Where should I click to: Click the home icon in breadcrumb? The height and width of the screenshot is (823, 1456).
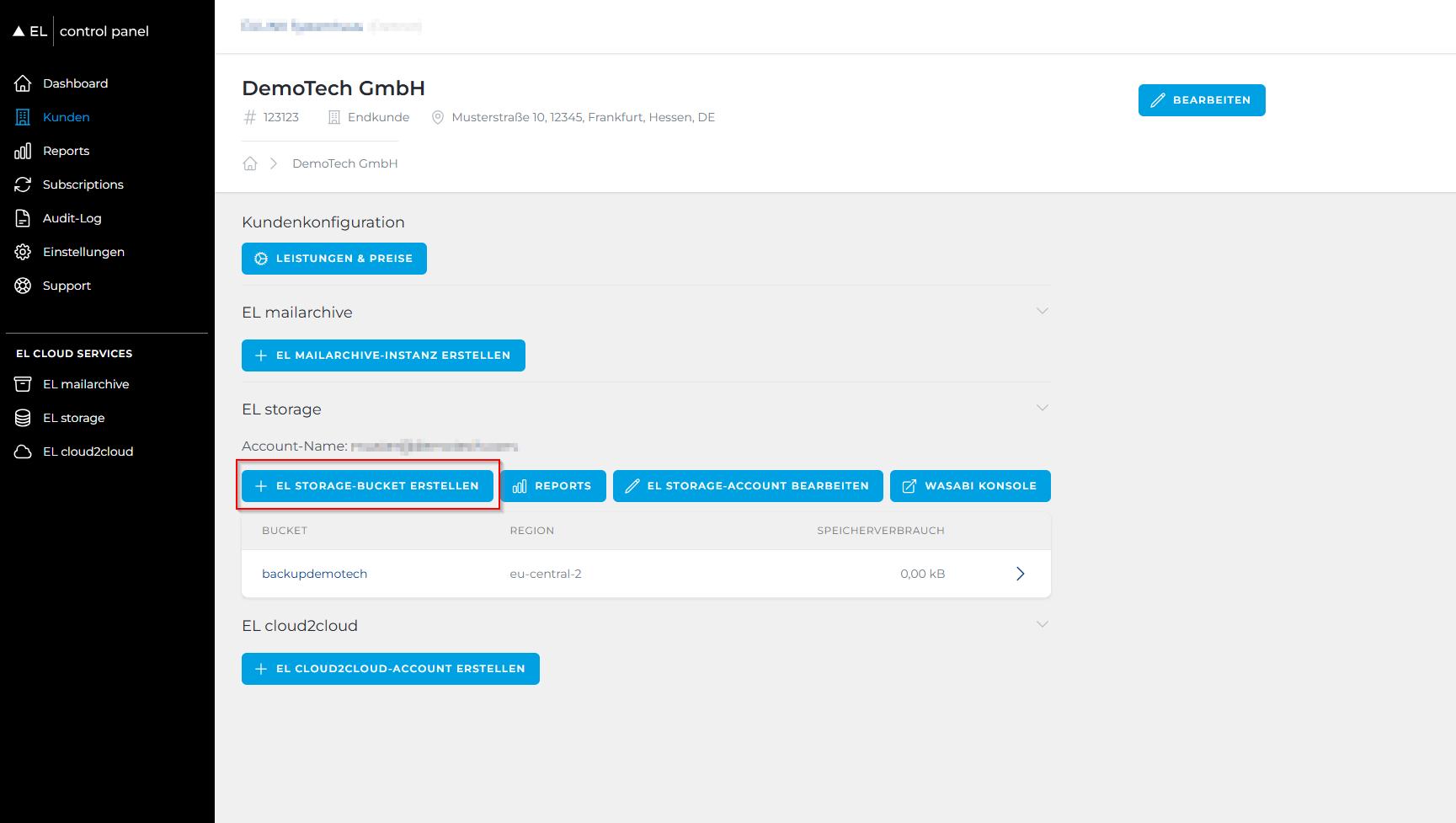pyautogui.click(x=250, y=163)
